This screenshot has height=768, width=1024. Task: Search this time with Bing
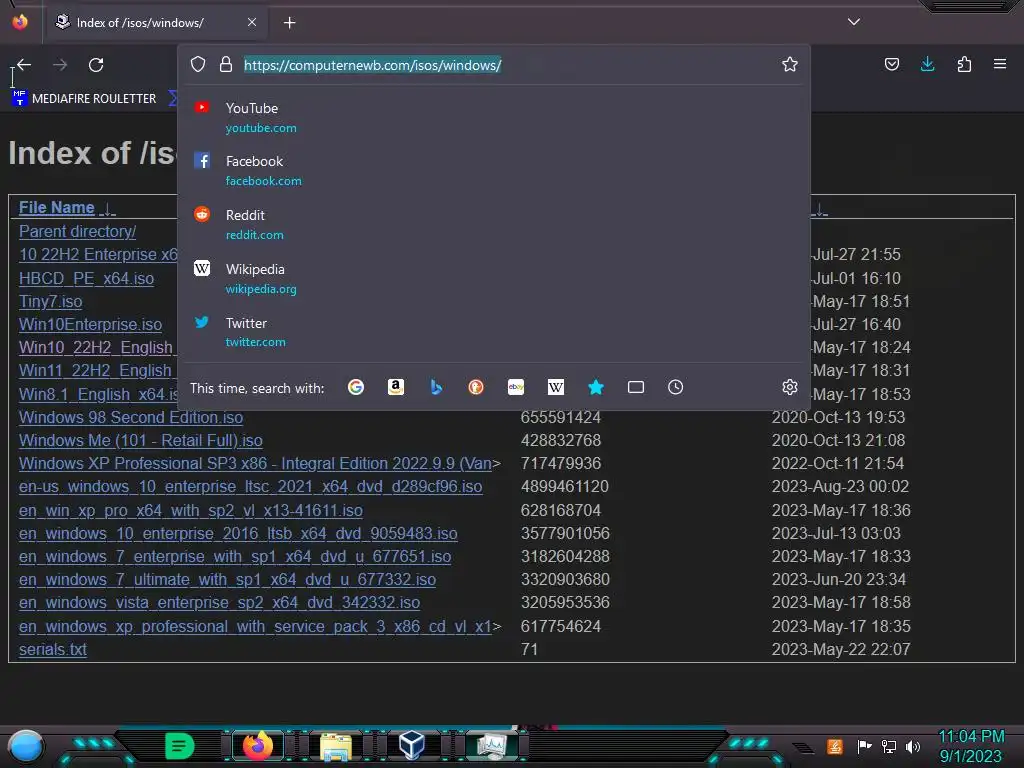click(436, 387)
